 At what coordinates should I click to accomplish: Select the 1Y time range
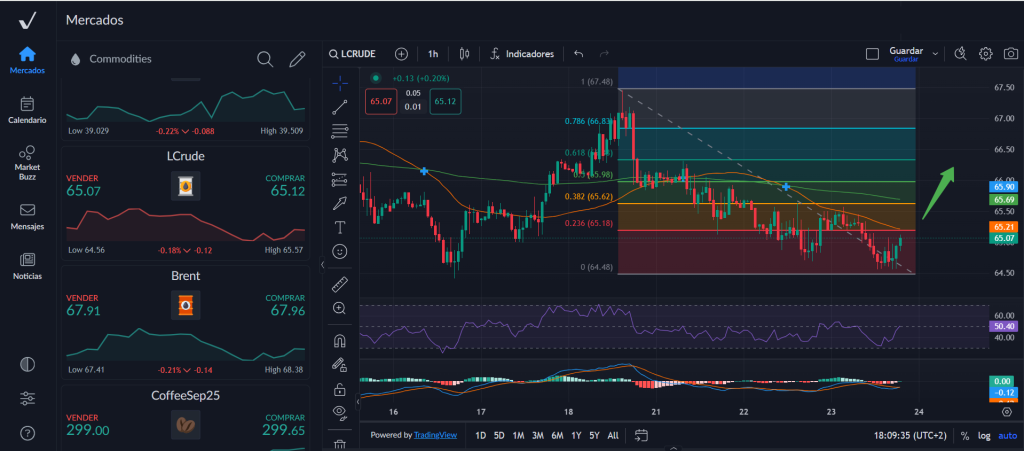[576, 435]
